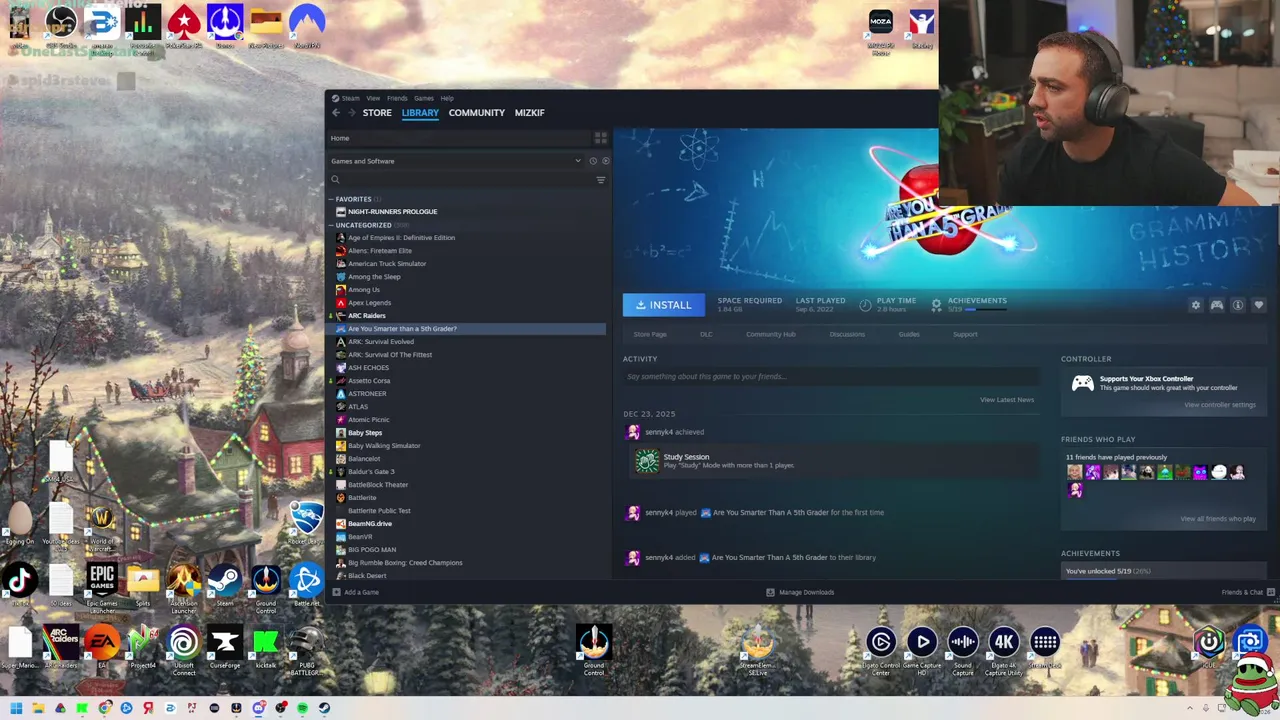The width and height of the screenshot is (1280, 720).
Task: Click the Study Session achievement icon
Action: click(x=647, y=461)
